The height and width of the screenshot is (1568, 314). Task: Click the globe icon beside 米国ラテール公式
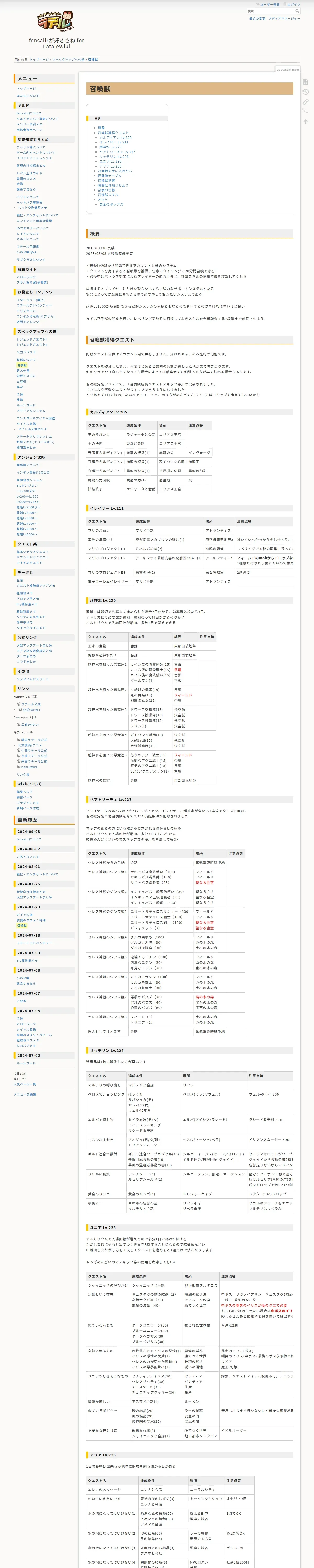coord(18,762)
